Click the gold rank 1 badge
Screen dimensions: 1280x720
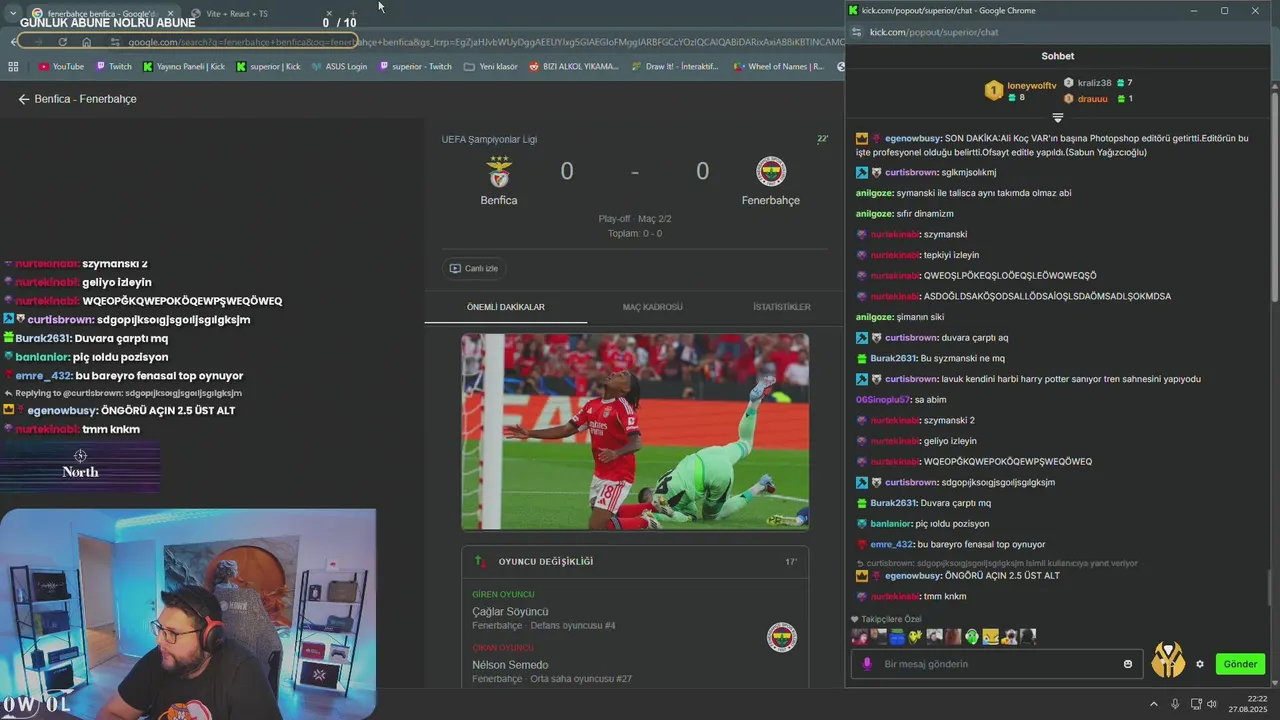993,91
